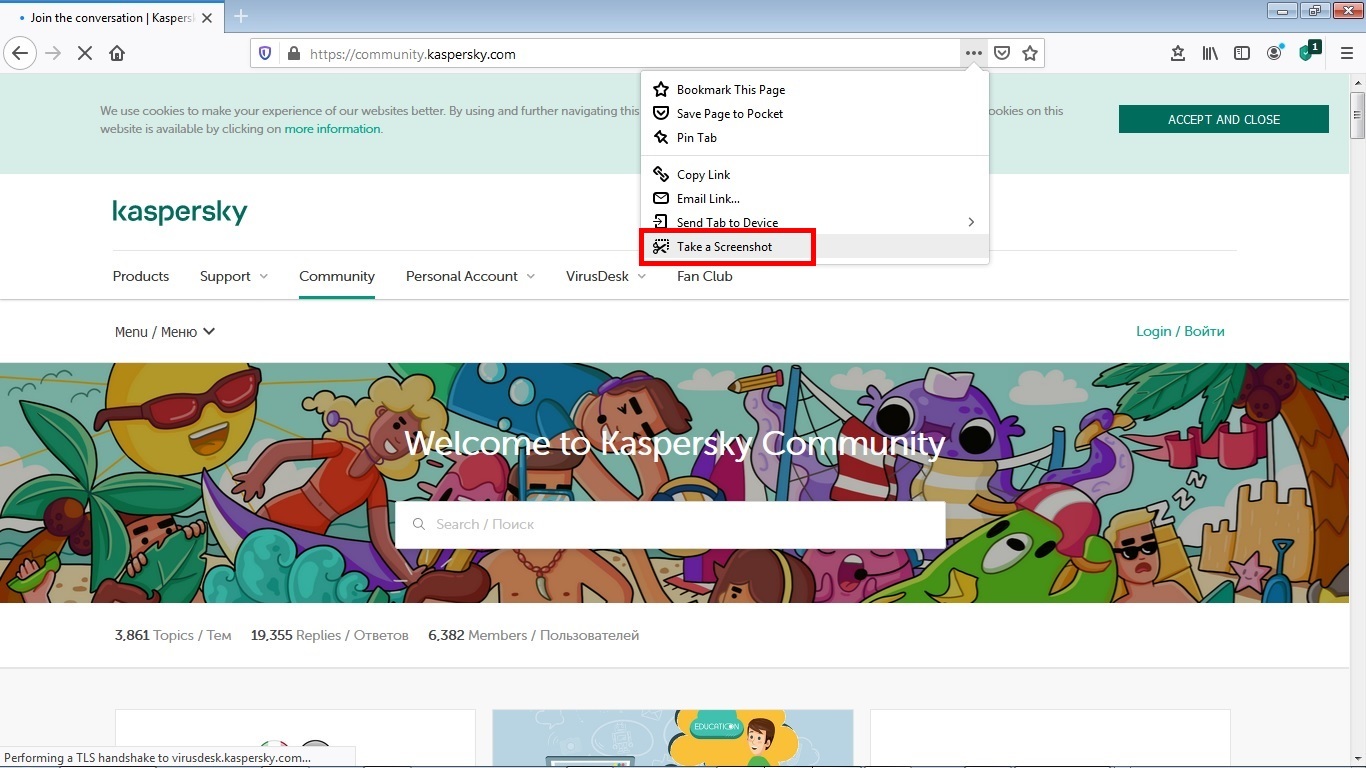Screen dimensions: 1366x768
Task: Choose Email Link... menu entry
Action: coord(815,199)
